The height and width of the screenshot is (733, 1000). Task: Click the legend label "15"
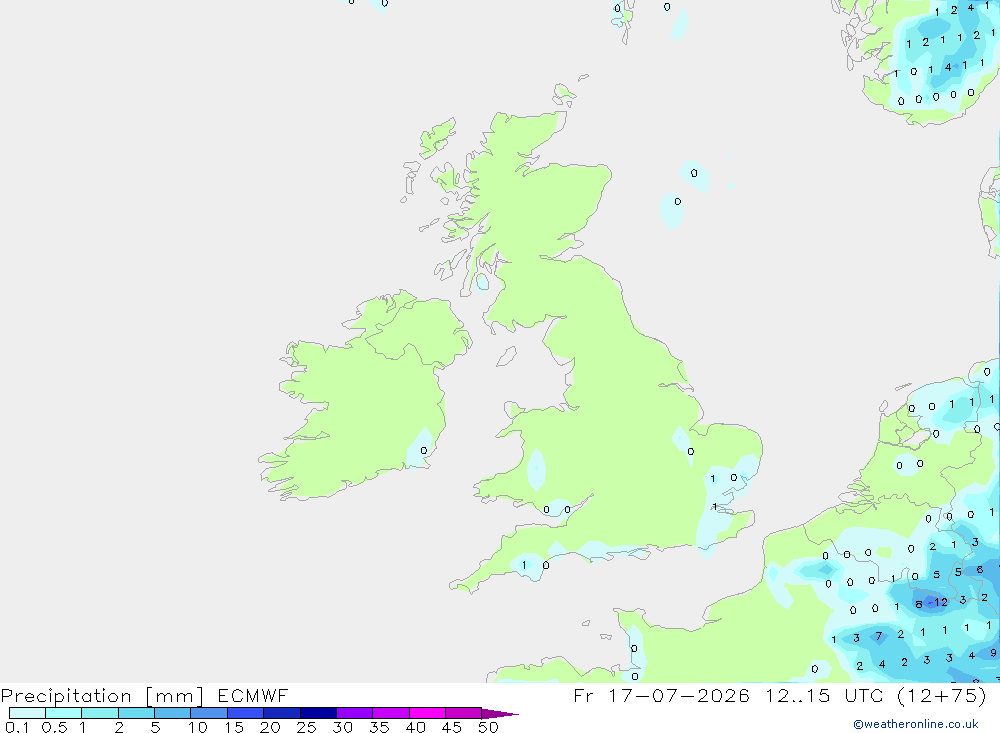[234, 727]
